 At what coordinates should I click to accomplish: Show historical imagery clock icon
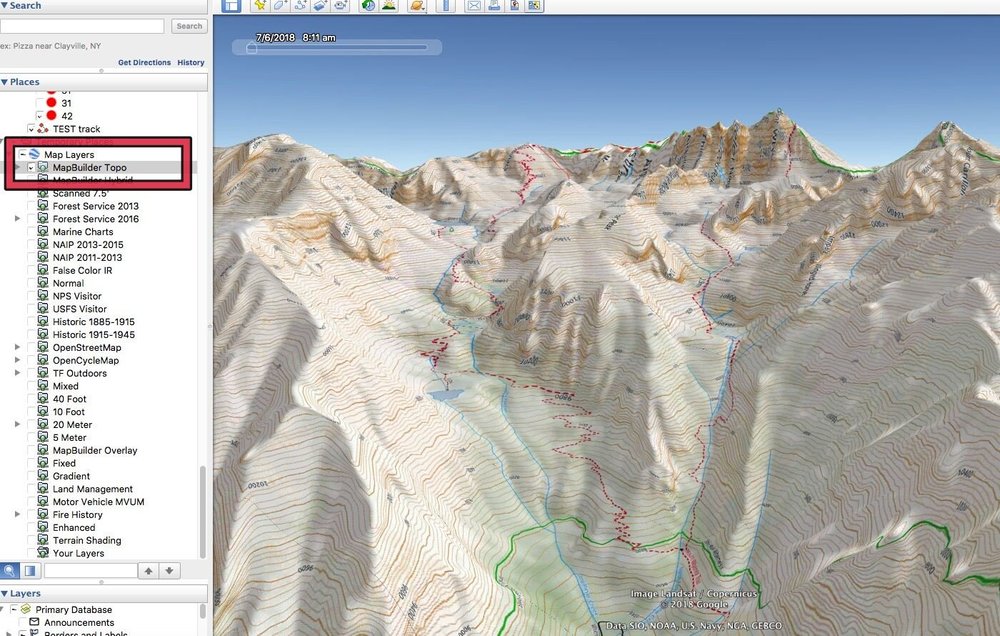pos(368,5)
